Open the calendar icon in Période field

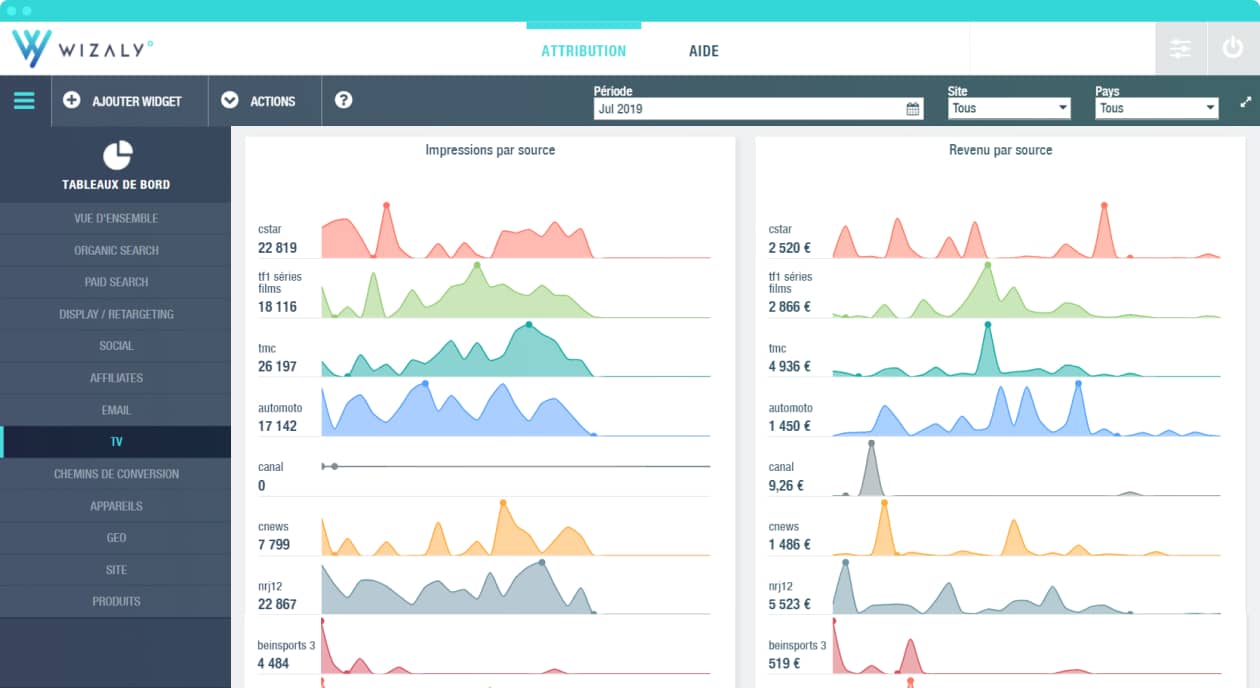point(913,109)
